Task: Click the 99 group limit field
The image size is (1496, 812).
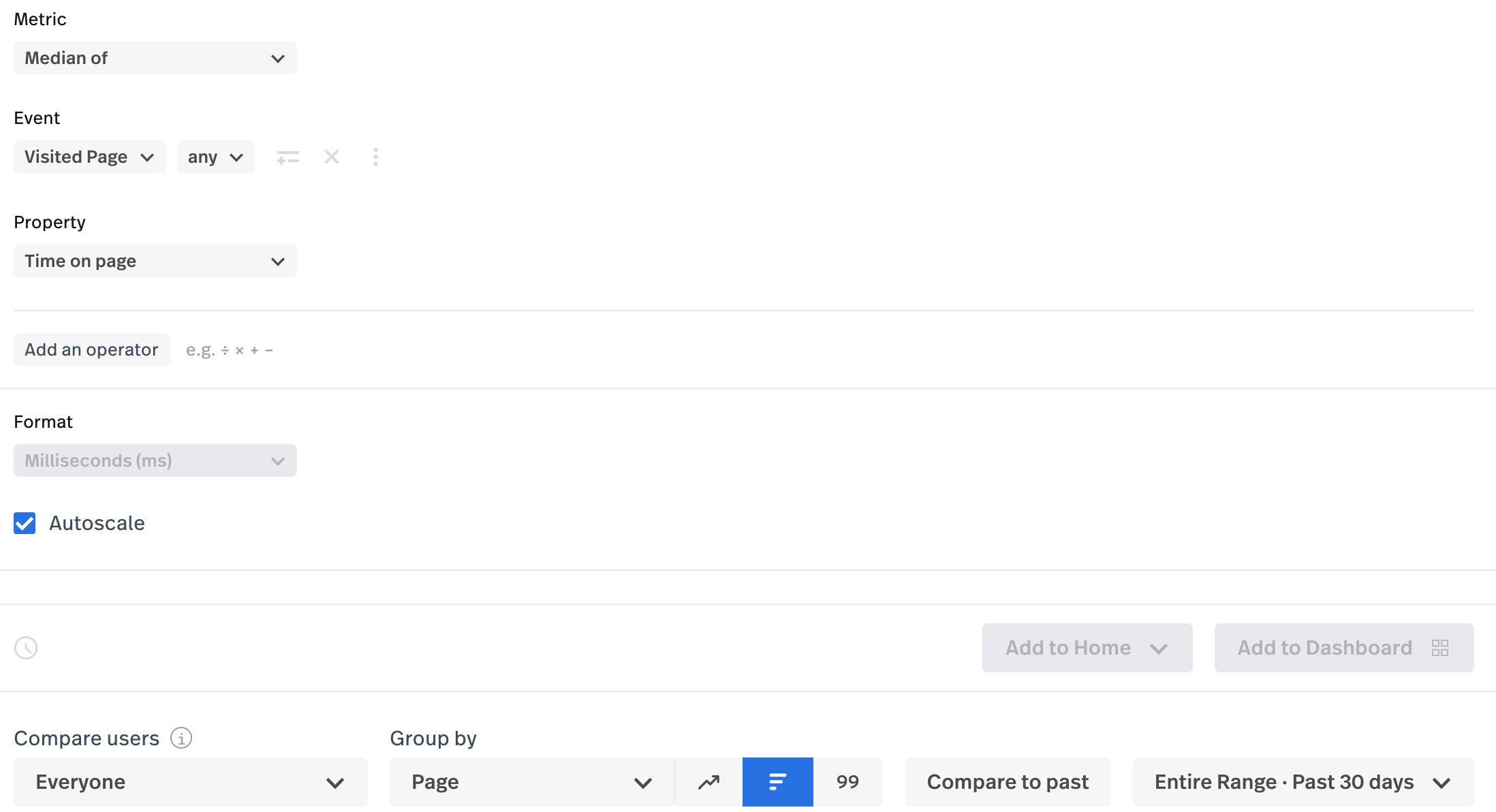Action: pos(847,782)
